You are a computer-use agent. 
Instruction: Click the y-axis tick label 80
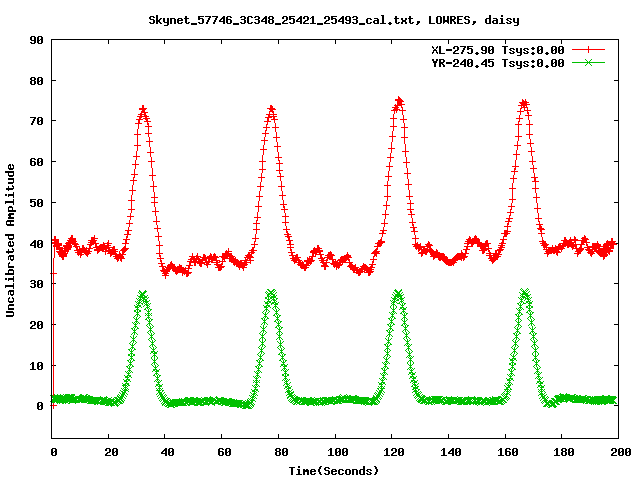pos(36,81)
